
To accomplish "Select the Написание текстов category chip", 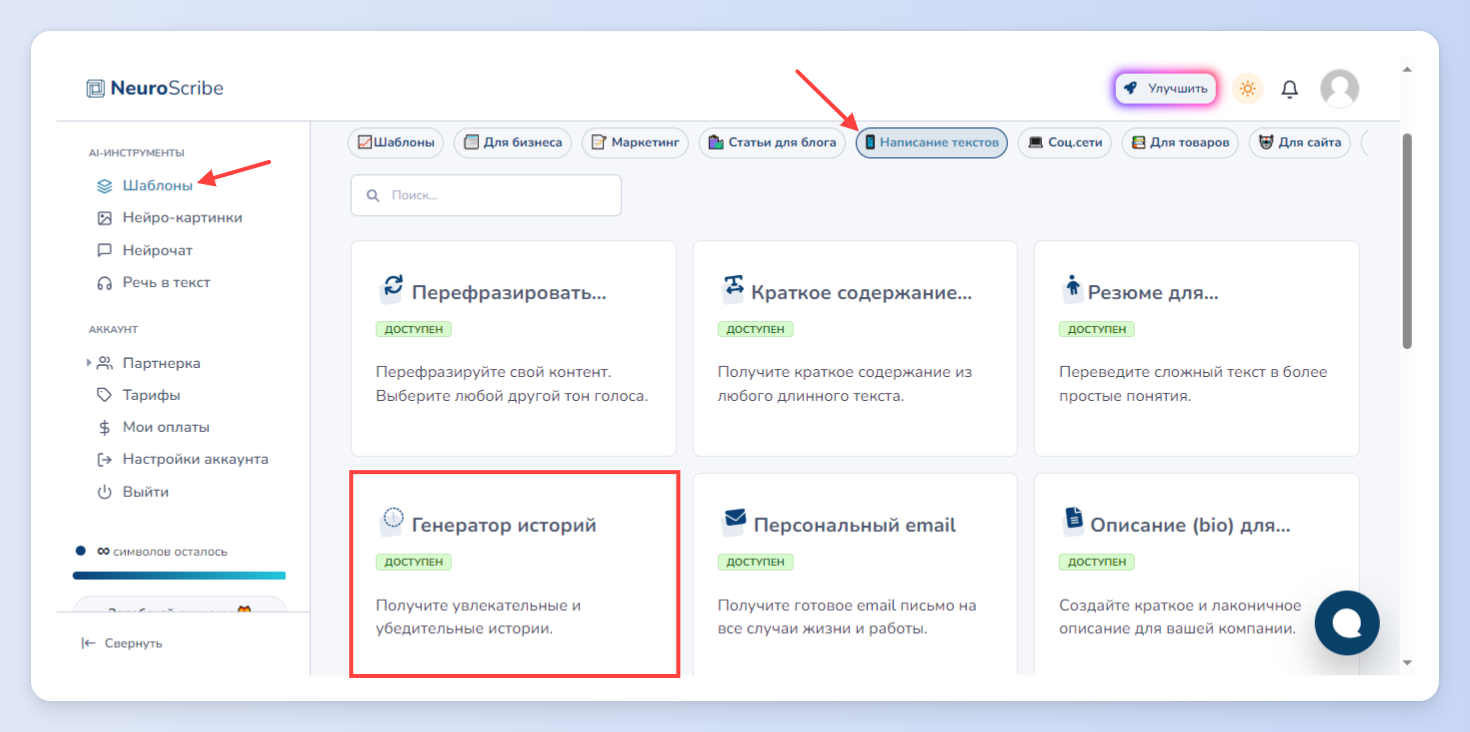I will pos(931,143).
